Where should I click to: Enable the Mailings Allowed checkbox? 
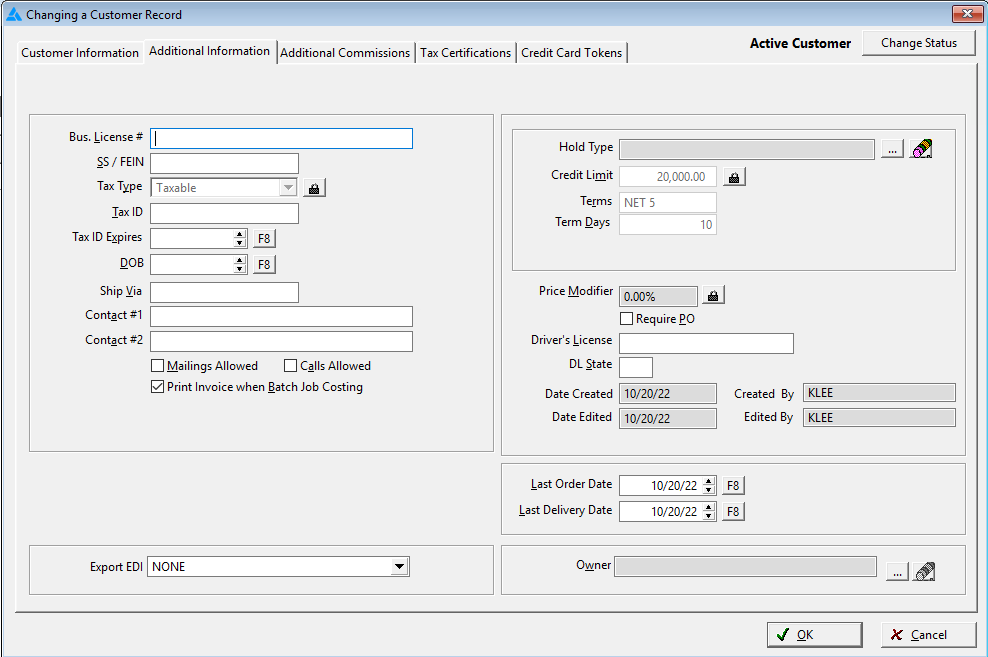[x=158, y=366]
